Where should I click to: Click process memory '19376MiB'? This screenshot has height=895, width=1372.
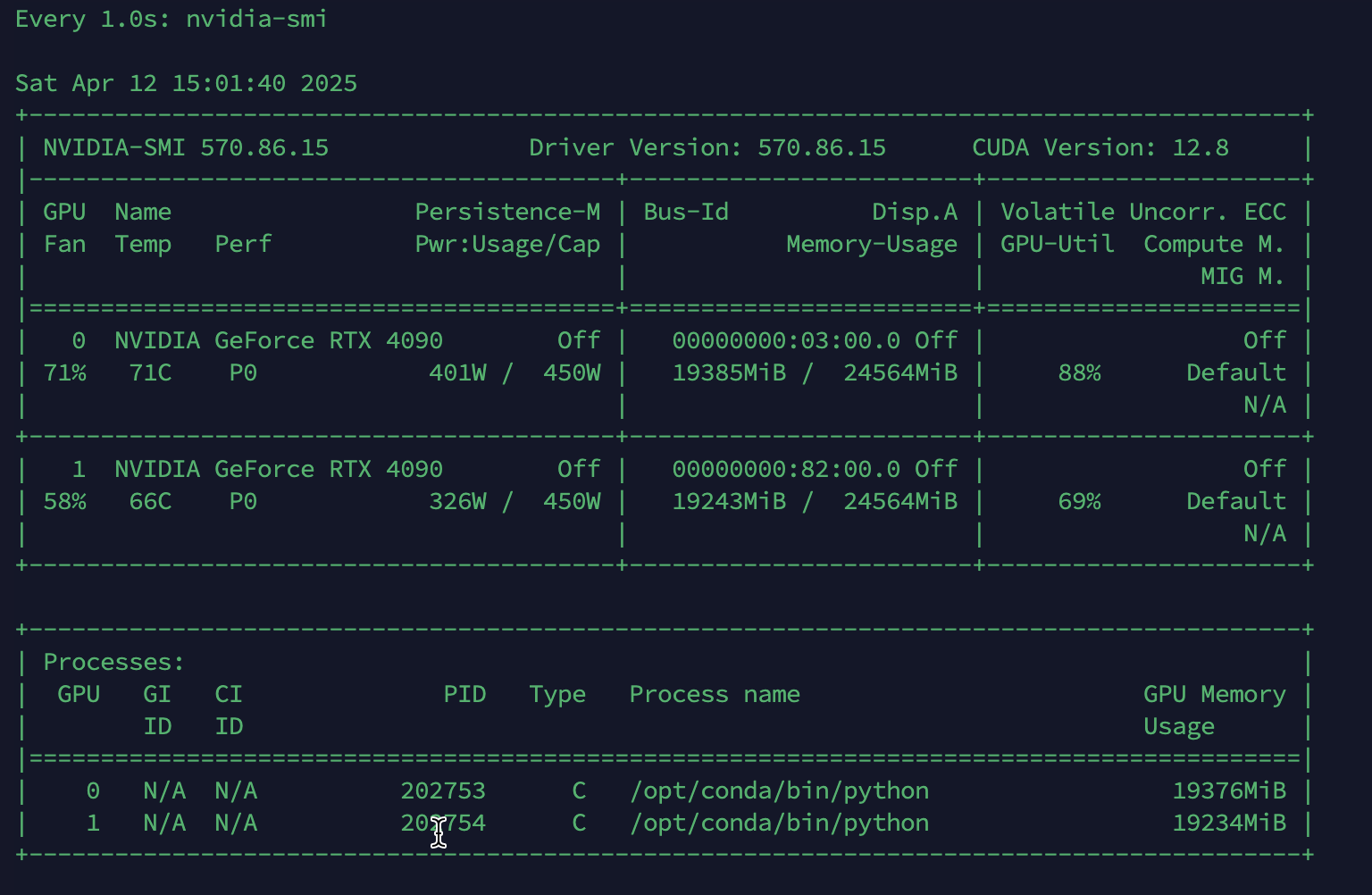point(1229,790)
